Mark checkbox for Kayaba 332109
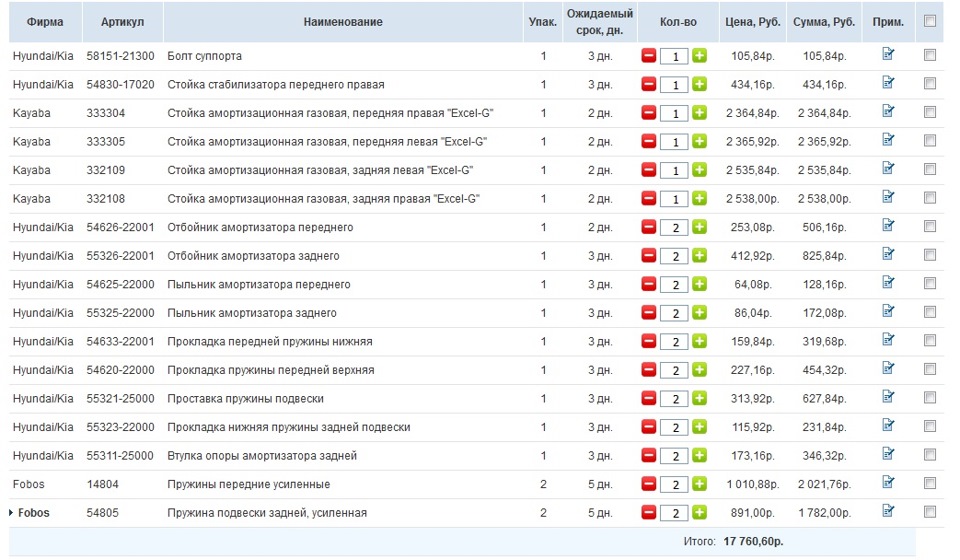 (929, 169)
